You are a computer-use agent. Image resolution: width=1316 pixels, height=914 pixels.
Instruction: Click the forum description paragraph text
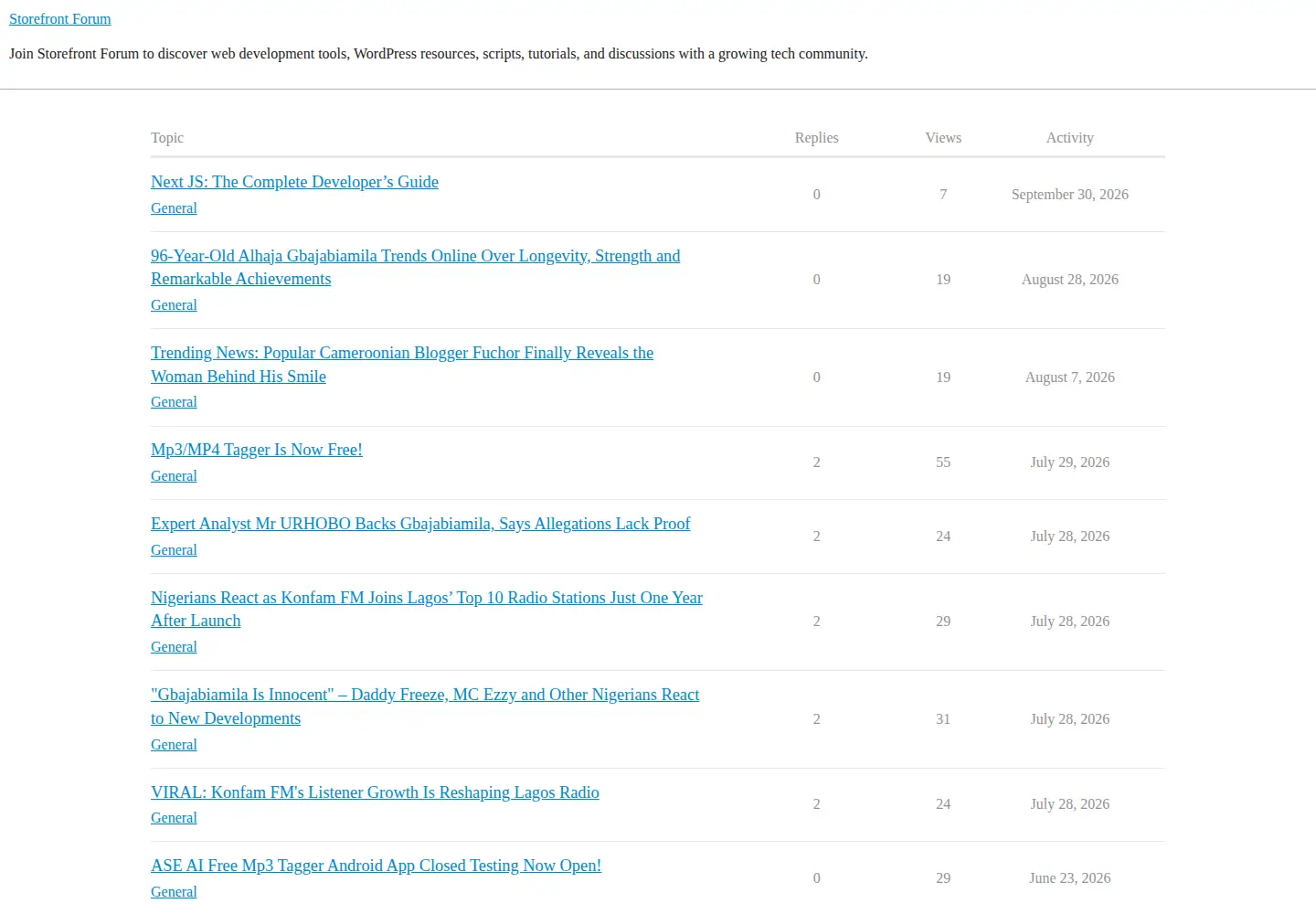pyautogui.click(x=439, y=54)
